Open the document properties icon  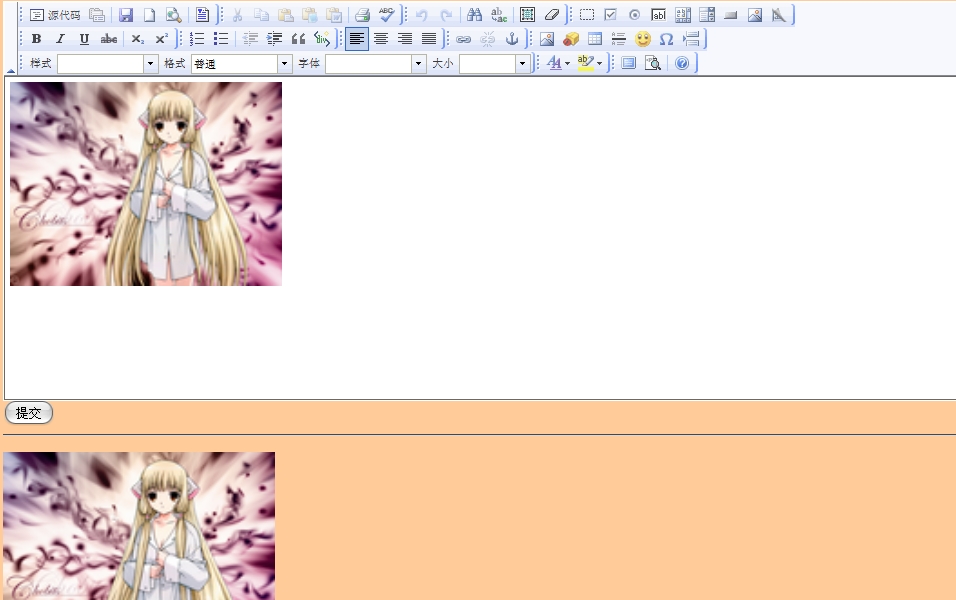[97, 15]
